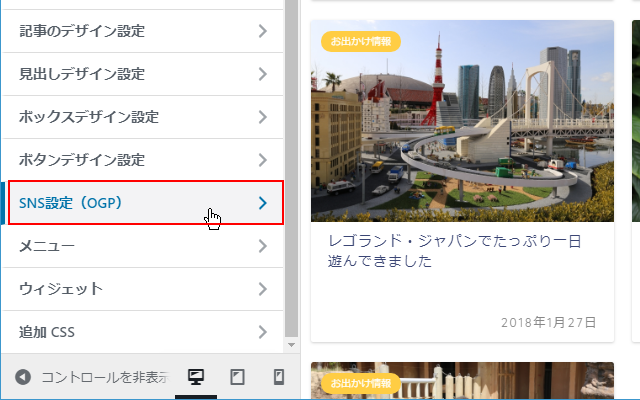Open ボックスデザイン設定 panel

143,117
